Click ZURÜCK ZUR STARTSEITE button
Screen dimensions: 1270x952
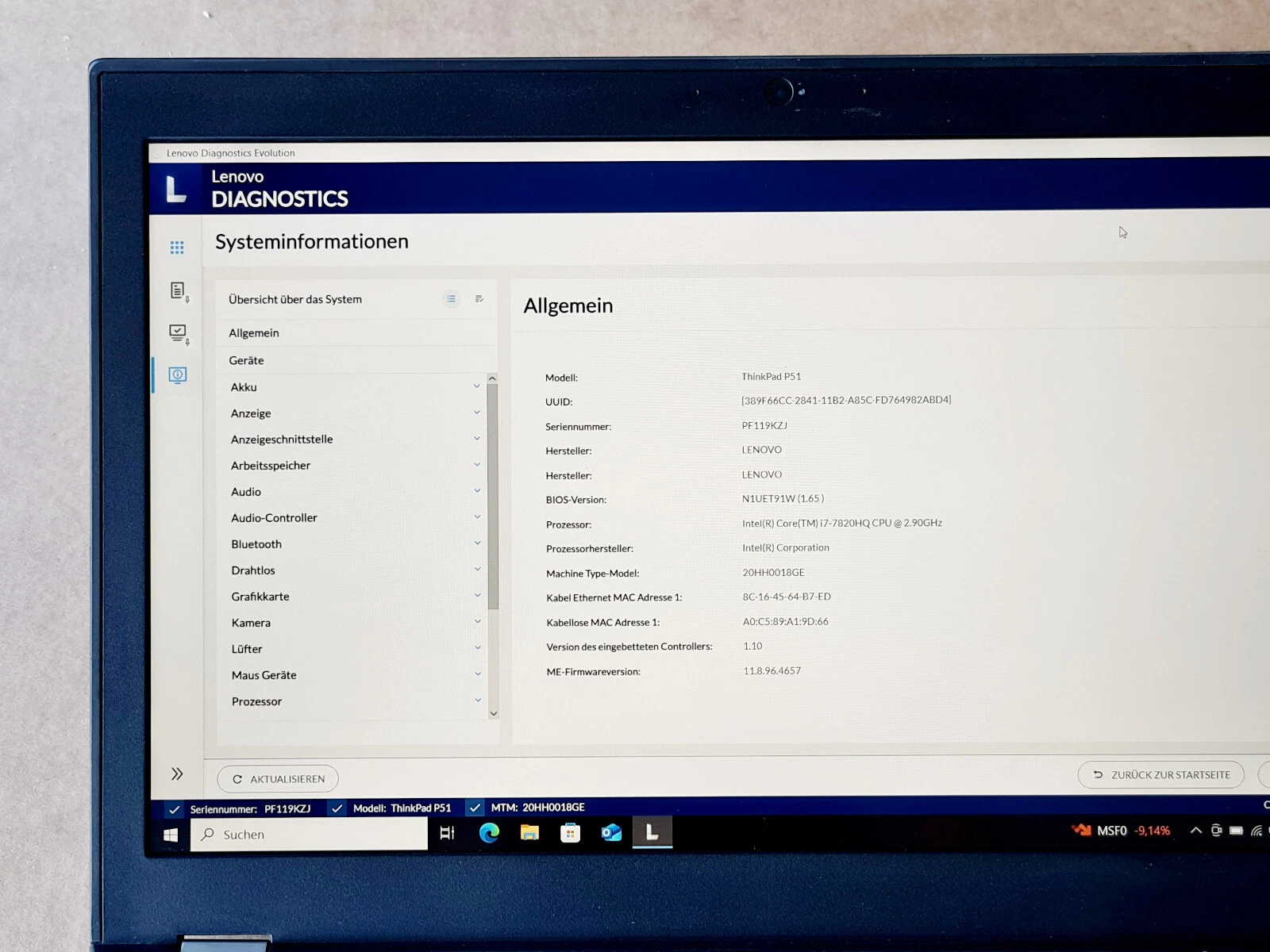[1161, 774]
